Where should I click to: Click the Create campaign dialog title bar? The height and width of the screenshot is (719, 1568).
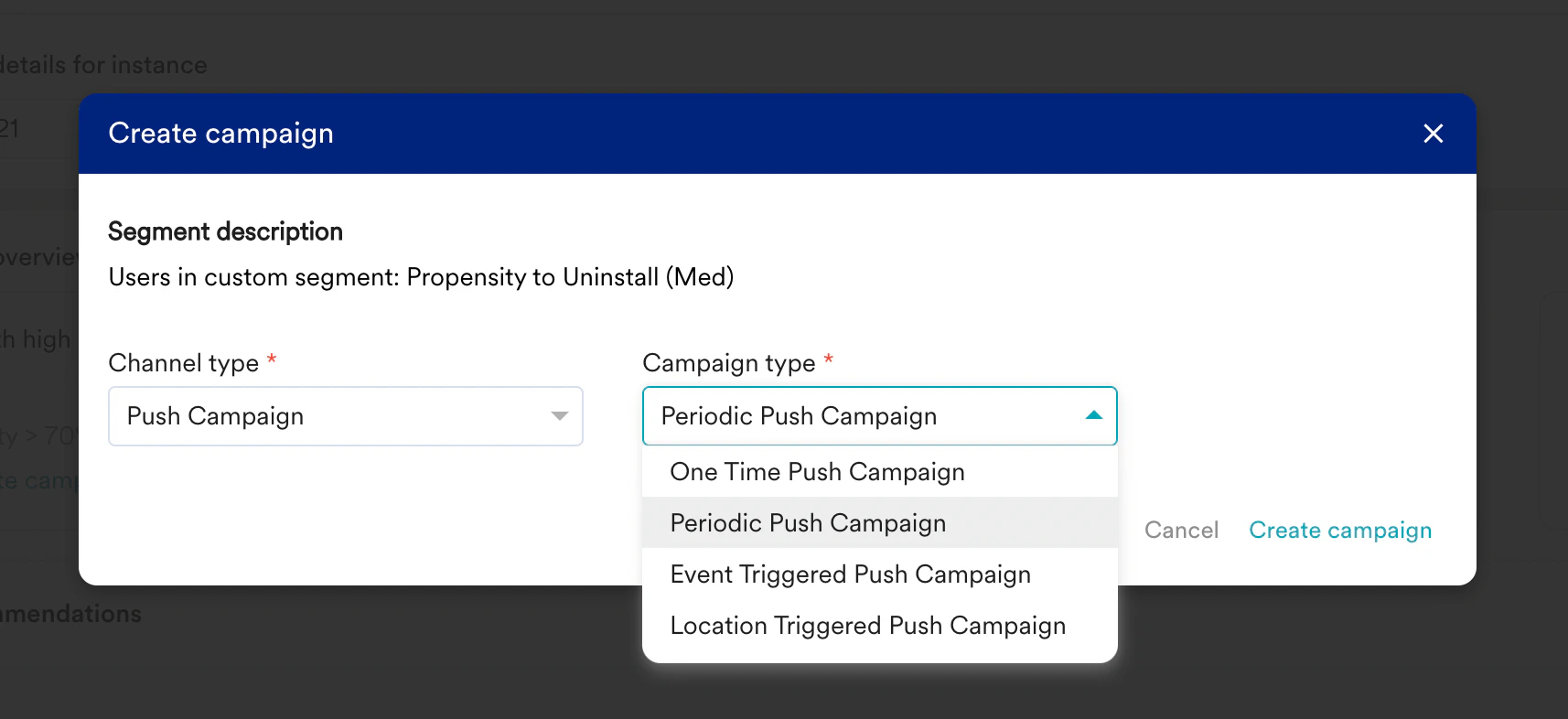pos(220,134)
